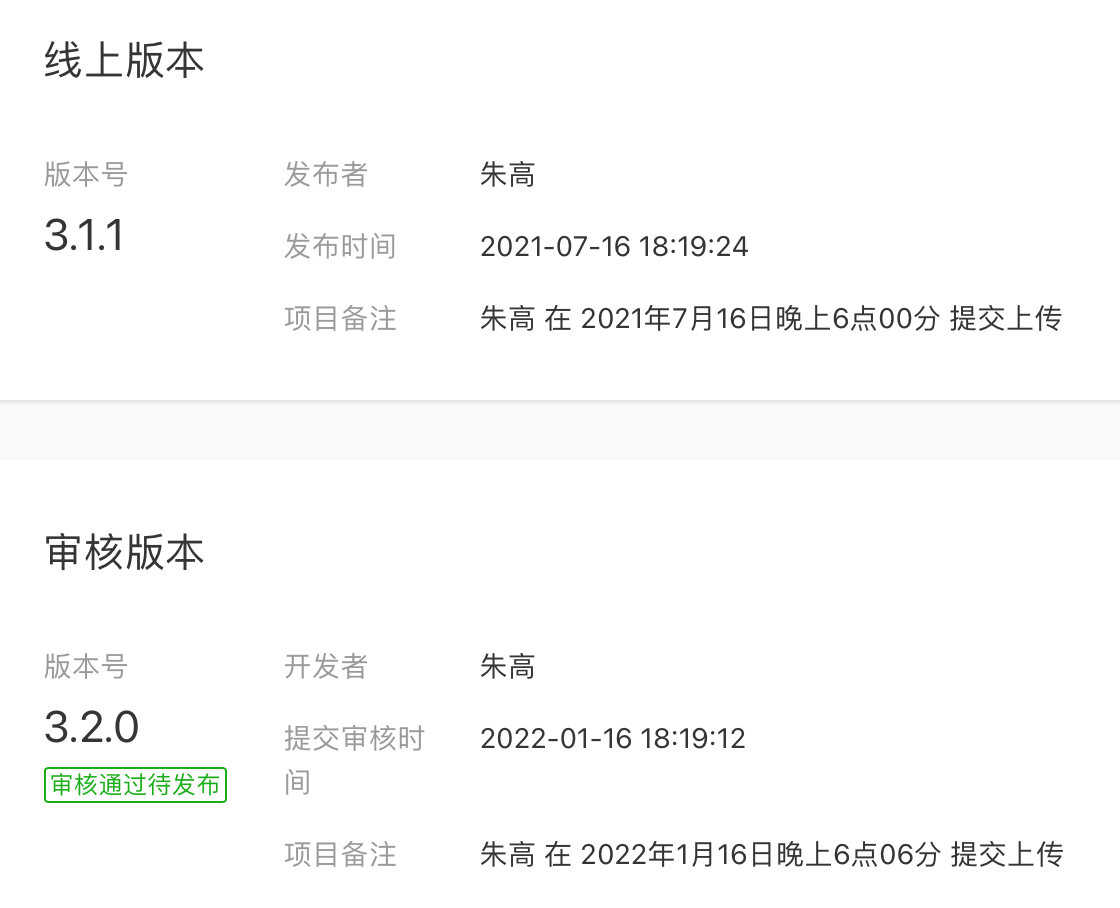Screen dimensions: 1120x908
Task: Click the 2022年1月16日 upload remark text
Action: click(x=770, y=855)
